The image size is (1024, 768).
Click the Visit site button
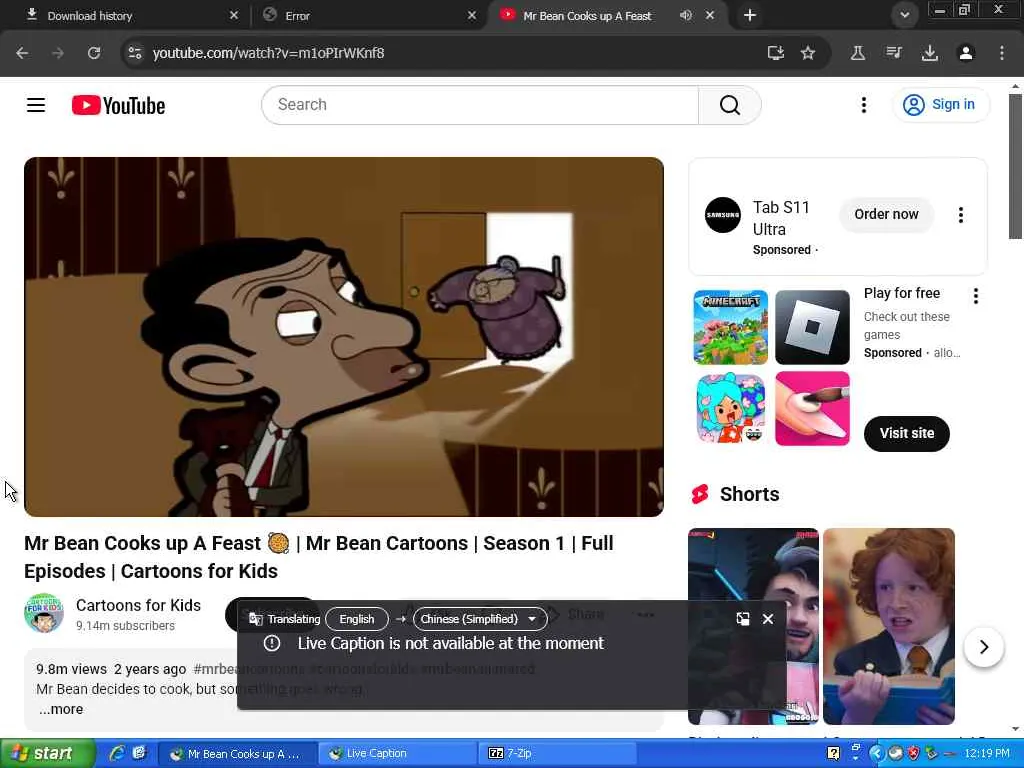tap(906, 434)
